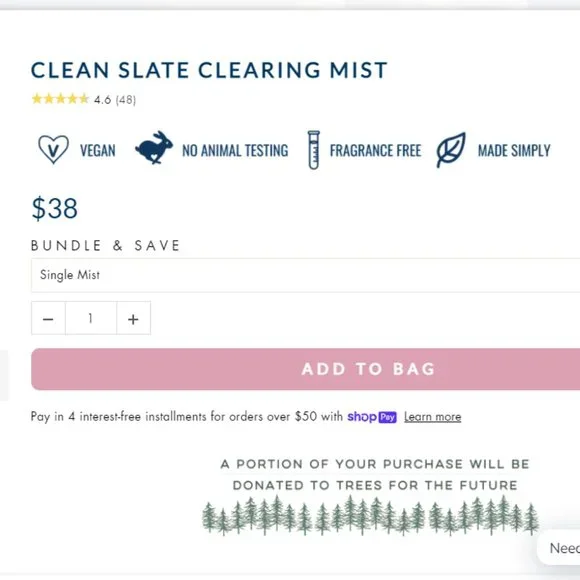Click the pine trees donation banner image

tap(371, 515)
